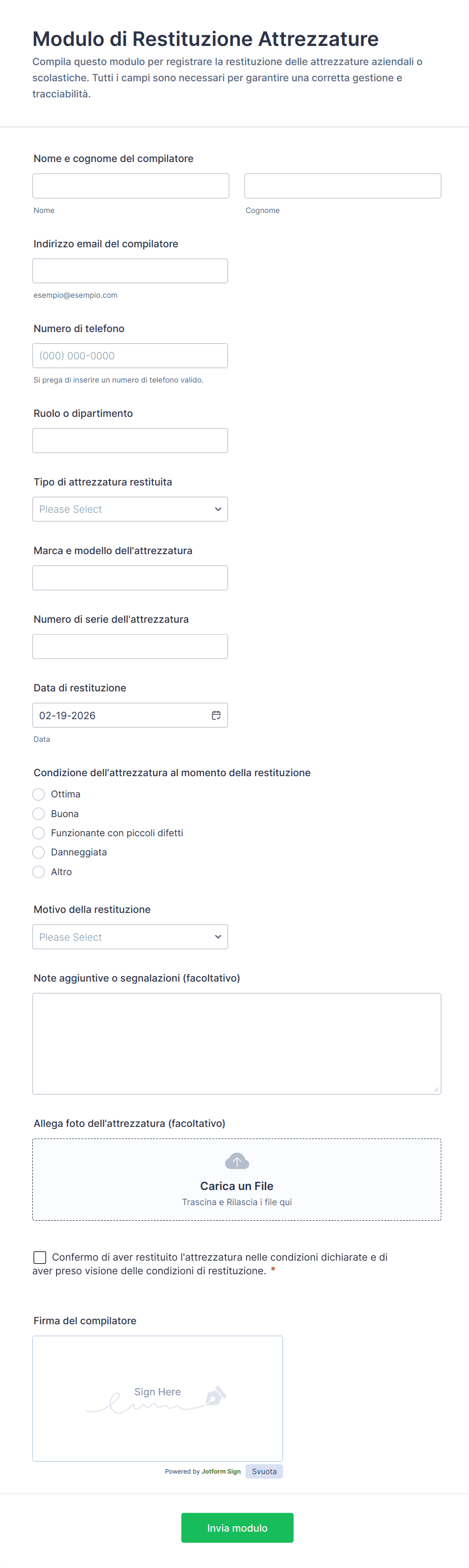Select the Ottima condition radio button
The image size is (469, 1568).
pyautogui.click(x=39, y=794)
